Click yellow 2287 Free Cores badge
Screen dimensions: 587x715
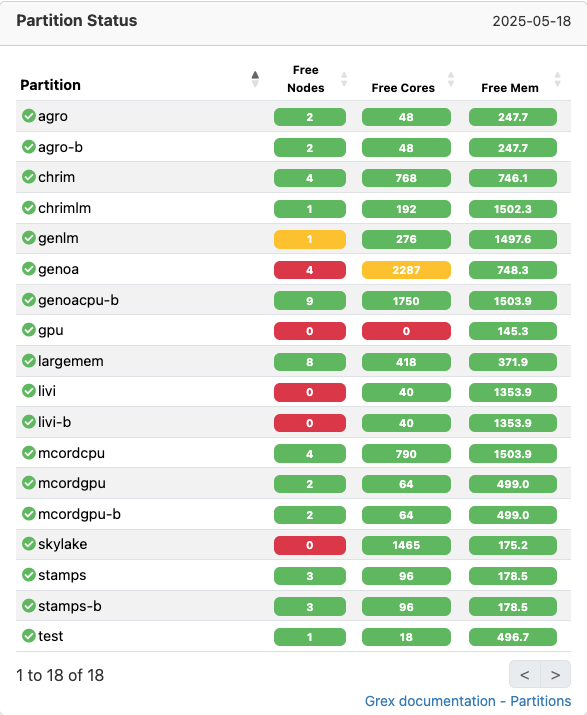(x=406, y=270)
